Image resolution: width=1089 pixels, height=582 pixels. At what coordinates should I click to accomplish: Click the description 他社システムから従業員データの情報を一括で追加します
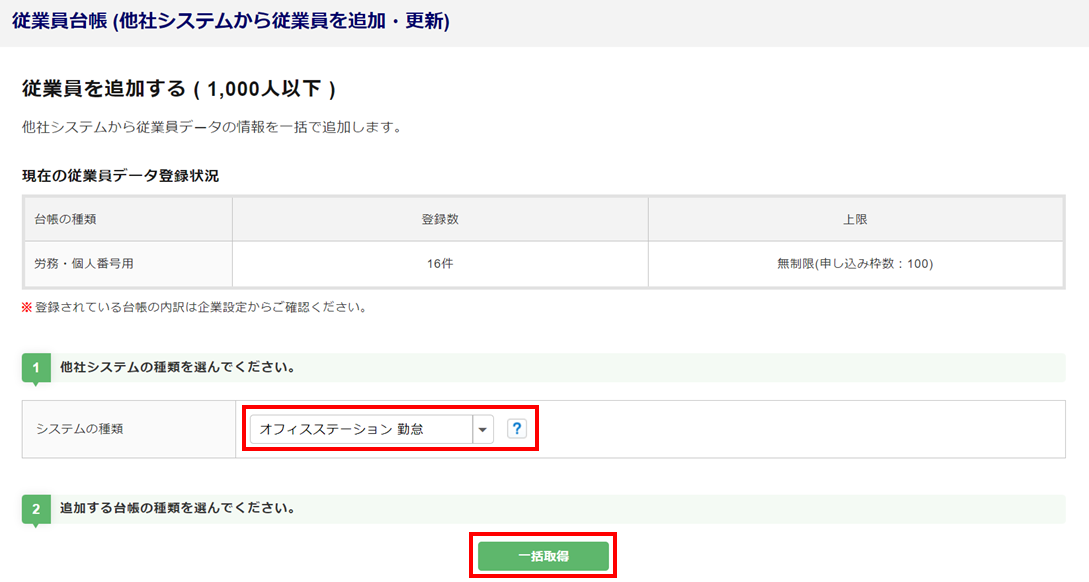[x=213, y=128]
